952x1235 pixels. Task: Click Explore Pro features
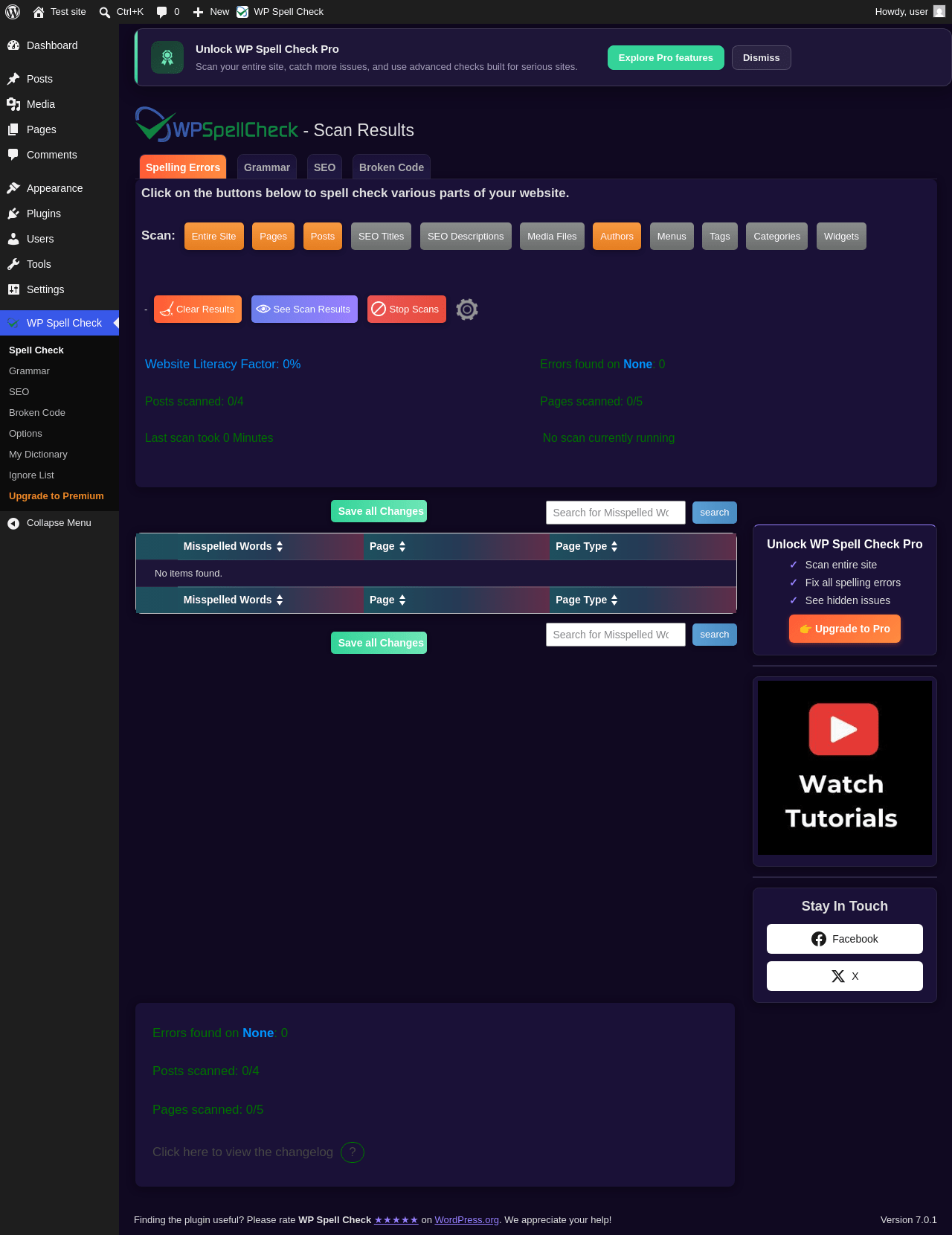(666, 58)
